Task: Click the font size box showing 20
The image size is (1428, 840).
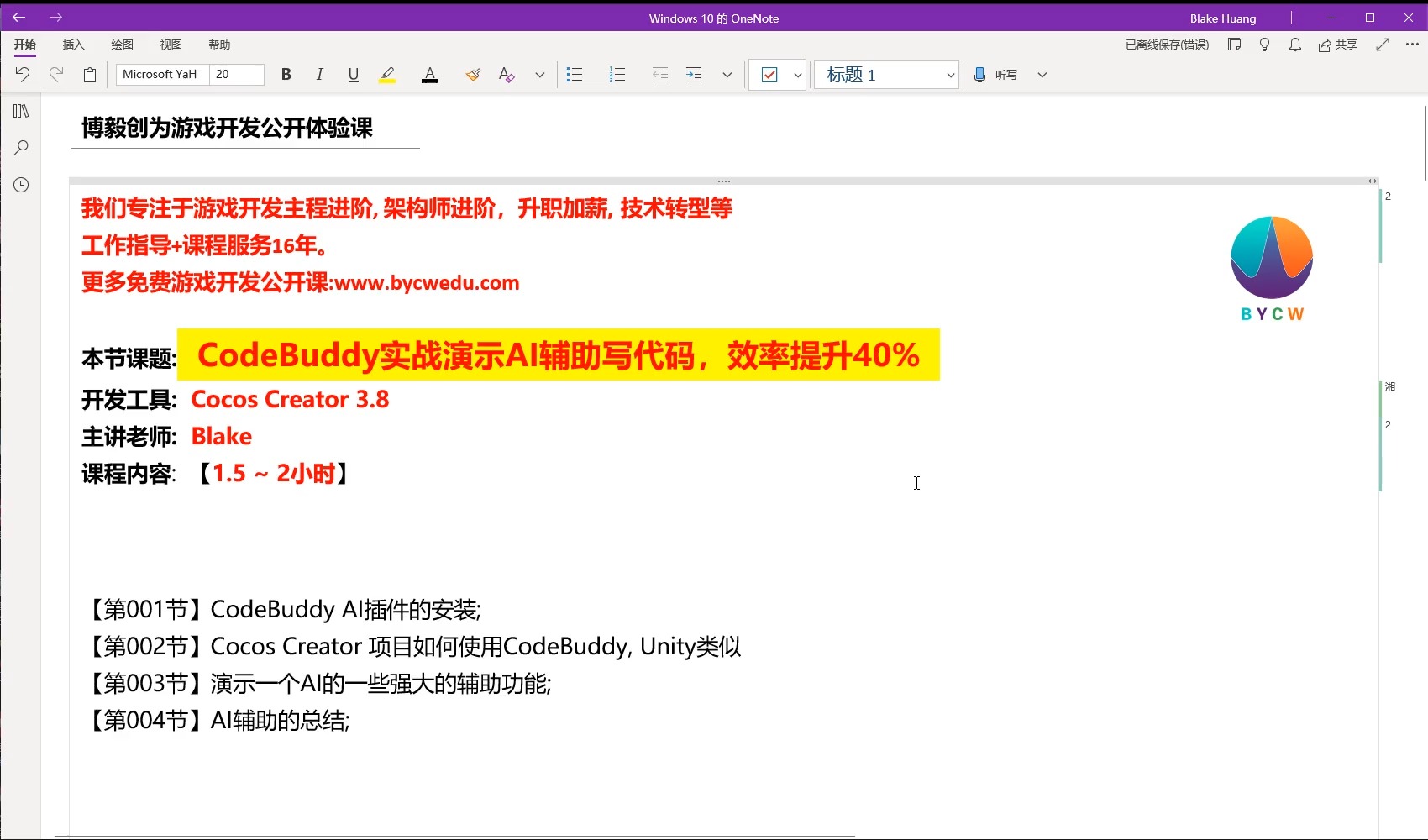Action: tap(237, 75)
